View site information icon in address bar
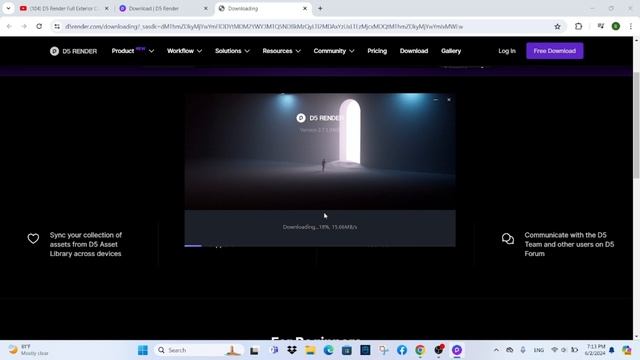 coord(57,26)
